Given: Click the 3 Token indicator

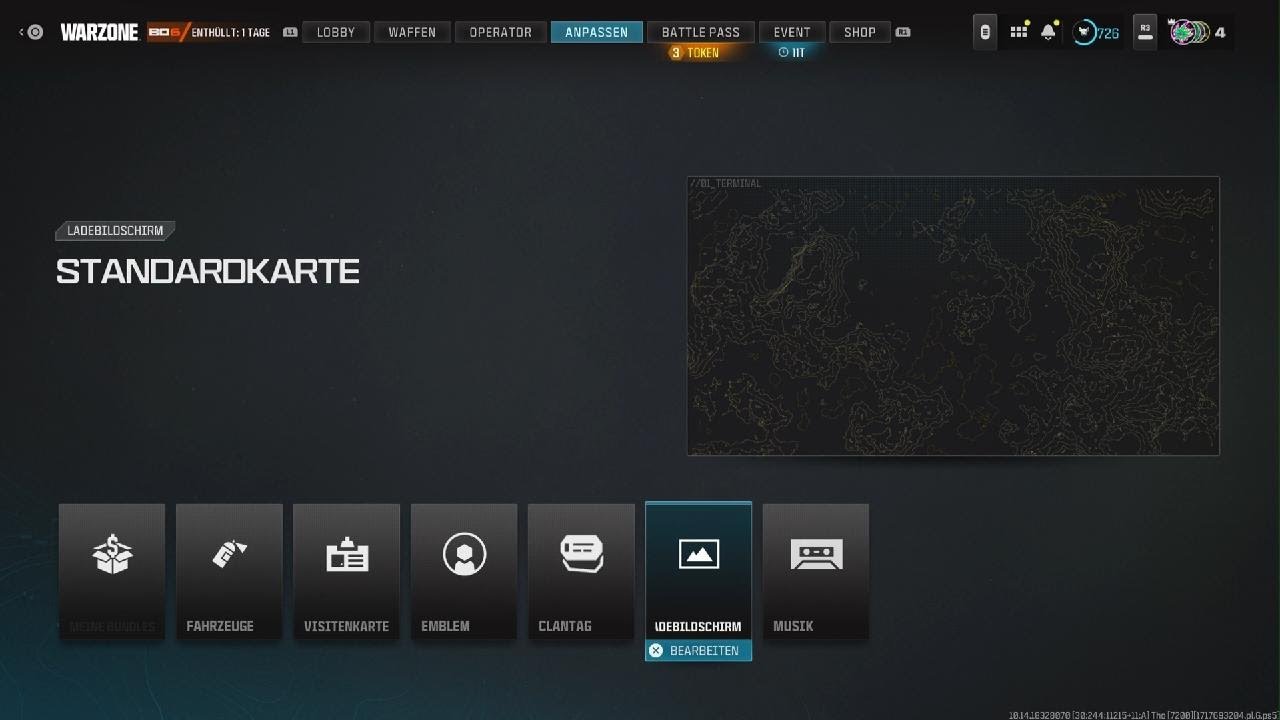Looking at the screenshot, I should tap(695, 53).
